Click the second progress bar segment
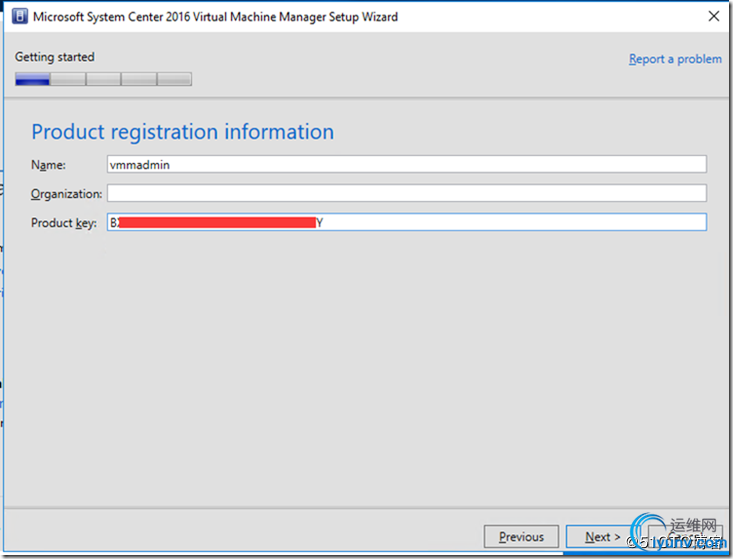This screenshot has width=733, height=559. click(x=68, y=80)
